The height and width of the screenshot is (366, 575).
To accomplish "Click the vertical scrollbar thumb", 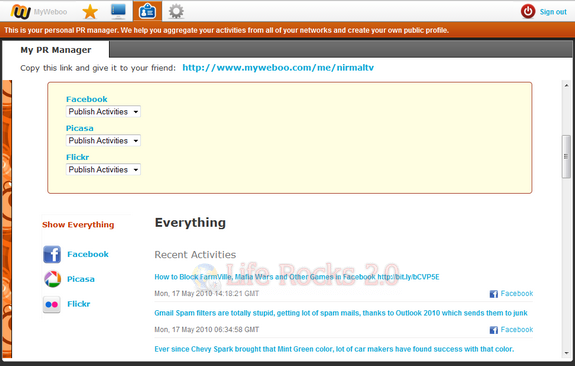I will pos(566,157).
